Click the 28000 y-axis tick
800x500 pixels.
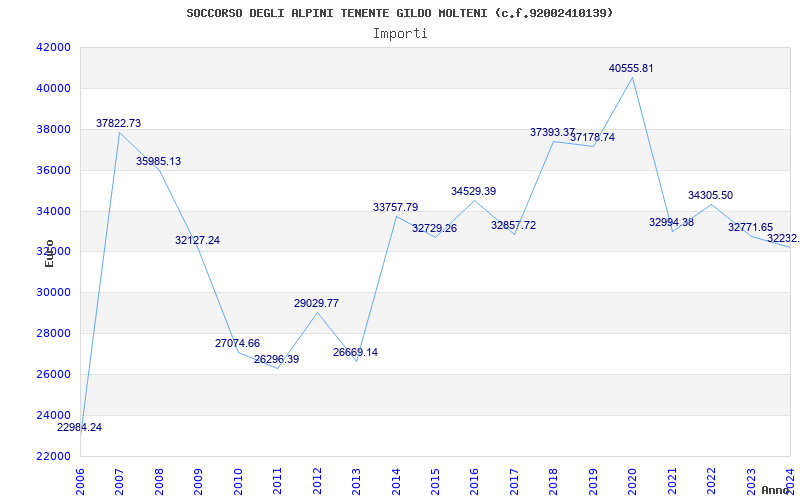[x=53, y=333]
